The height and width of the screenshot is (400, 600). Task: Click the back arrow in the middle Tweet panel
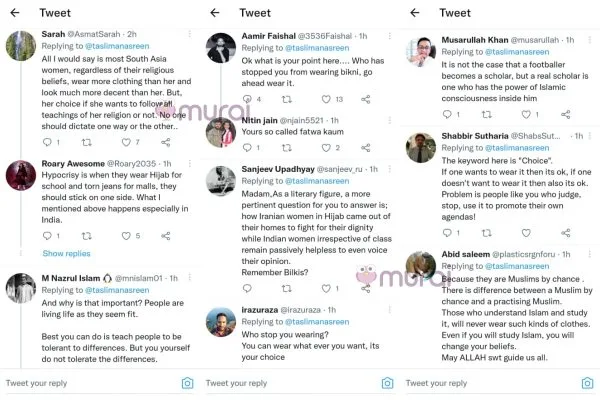pos(215,13)
